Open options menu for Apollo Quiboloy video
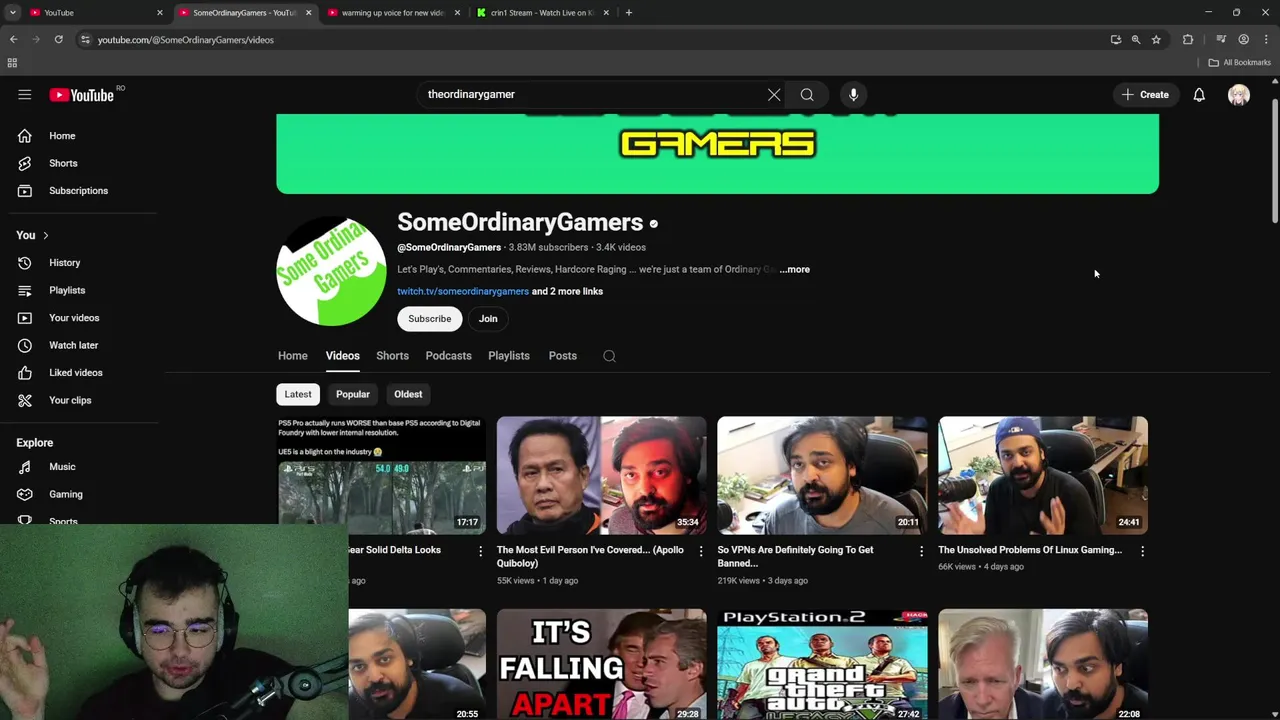Image resolution: width=1280 pixels, height=720 pixels. [x=701, y=551]
